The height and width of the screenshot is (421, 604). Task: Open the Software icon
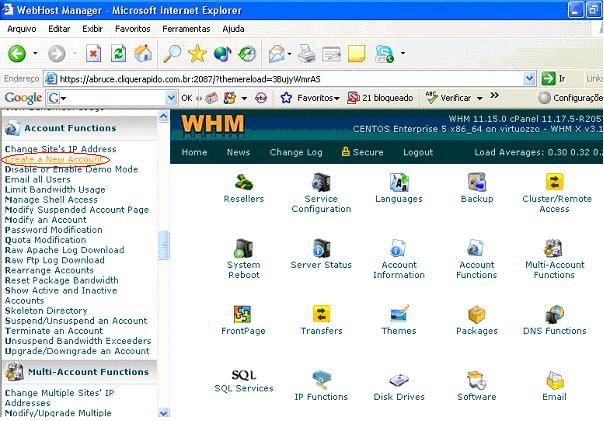(477, 381)
